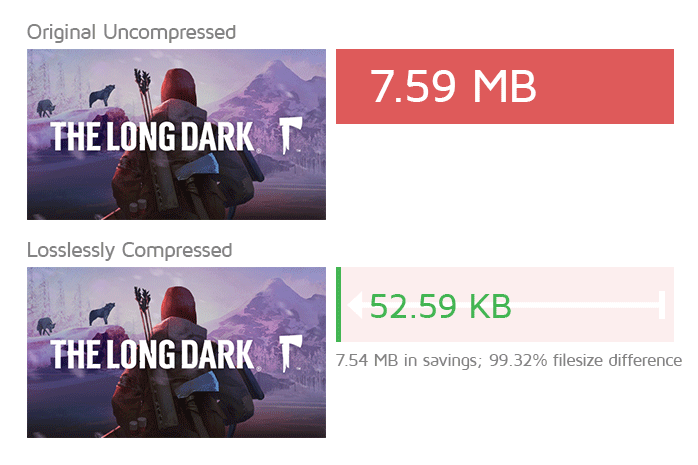Click the hatchet logo icon in the original image
Viewport: 698px width, 465px height.
291,135
